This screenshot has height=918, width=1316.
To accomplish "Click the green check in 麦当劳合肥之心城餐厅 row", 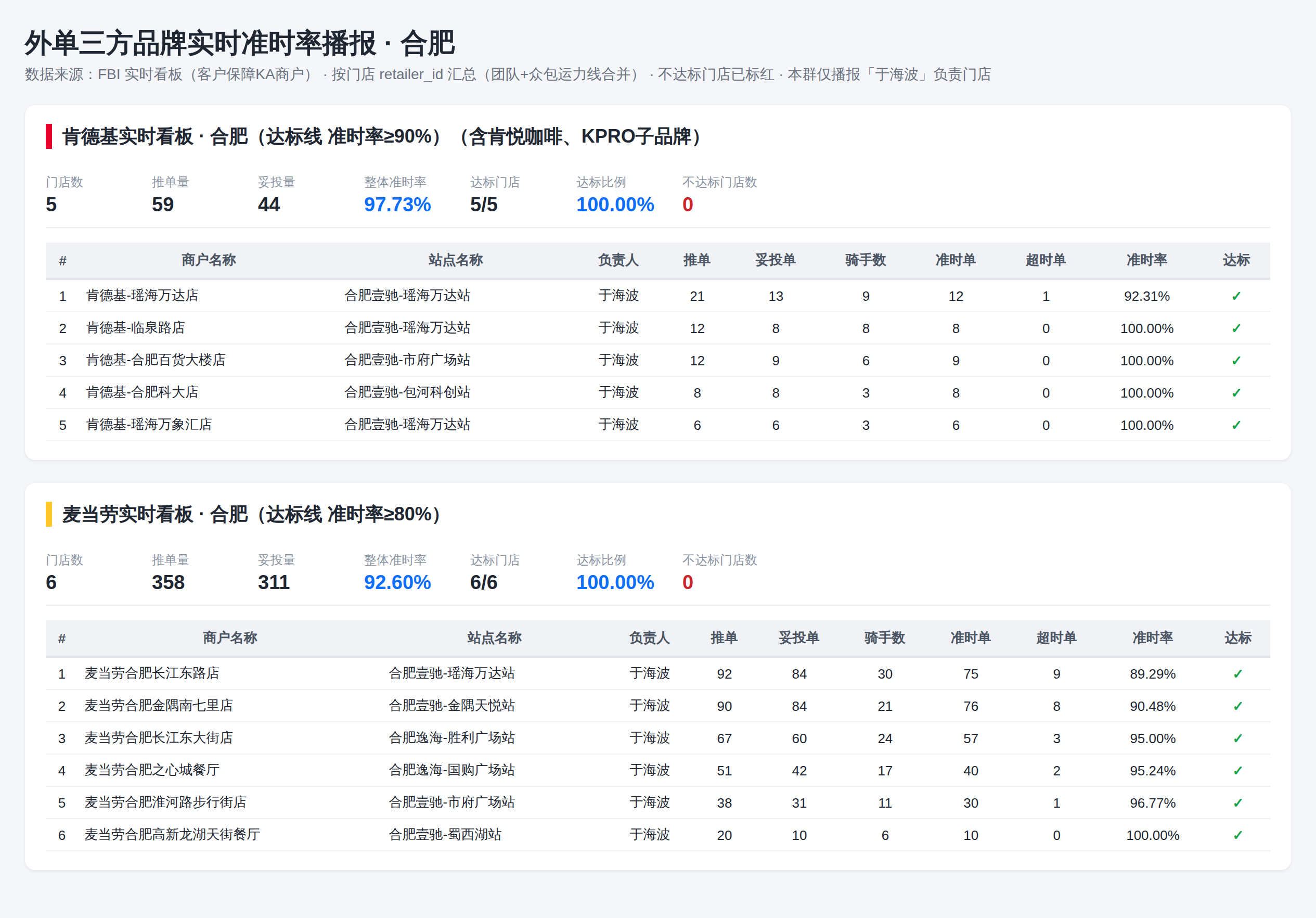I will pos(1238,771).
